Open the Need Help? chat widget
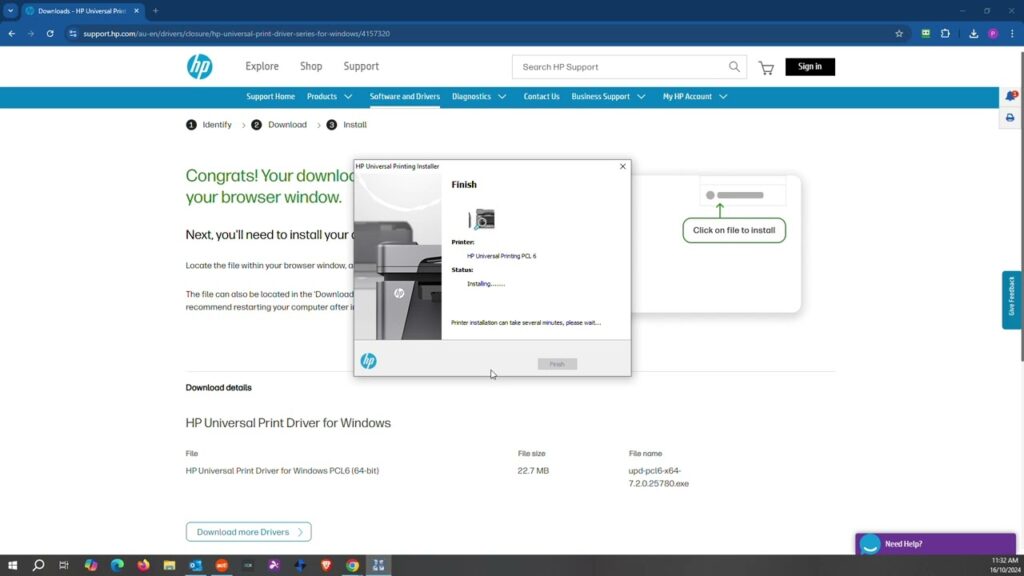 point(935,544)
